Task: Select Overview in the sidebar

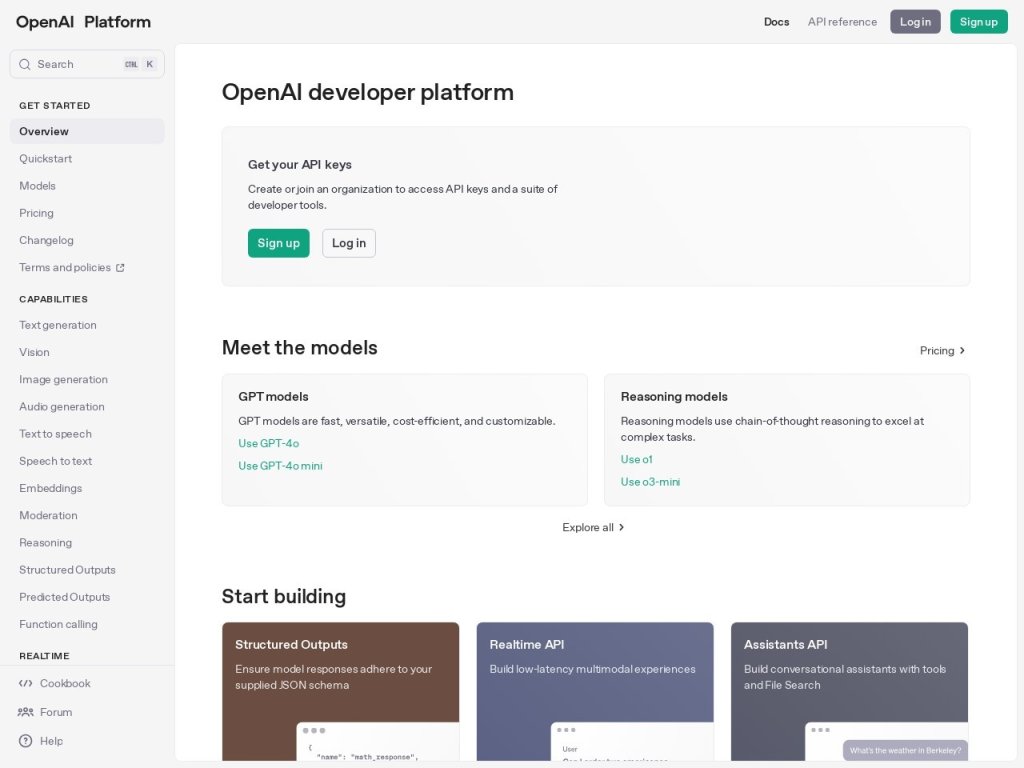Action: (x=87, y=131)
